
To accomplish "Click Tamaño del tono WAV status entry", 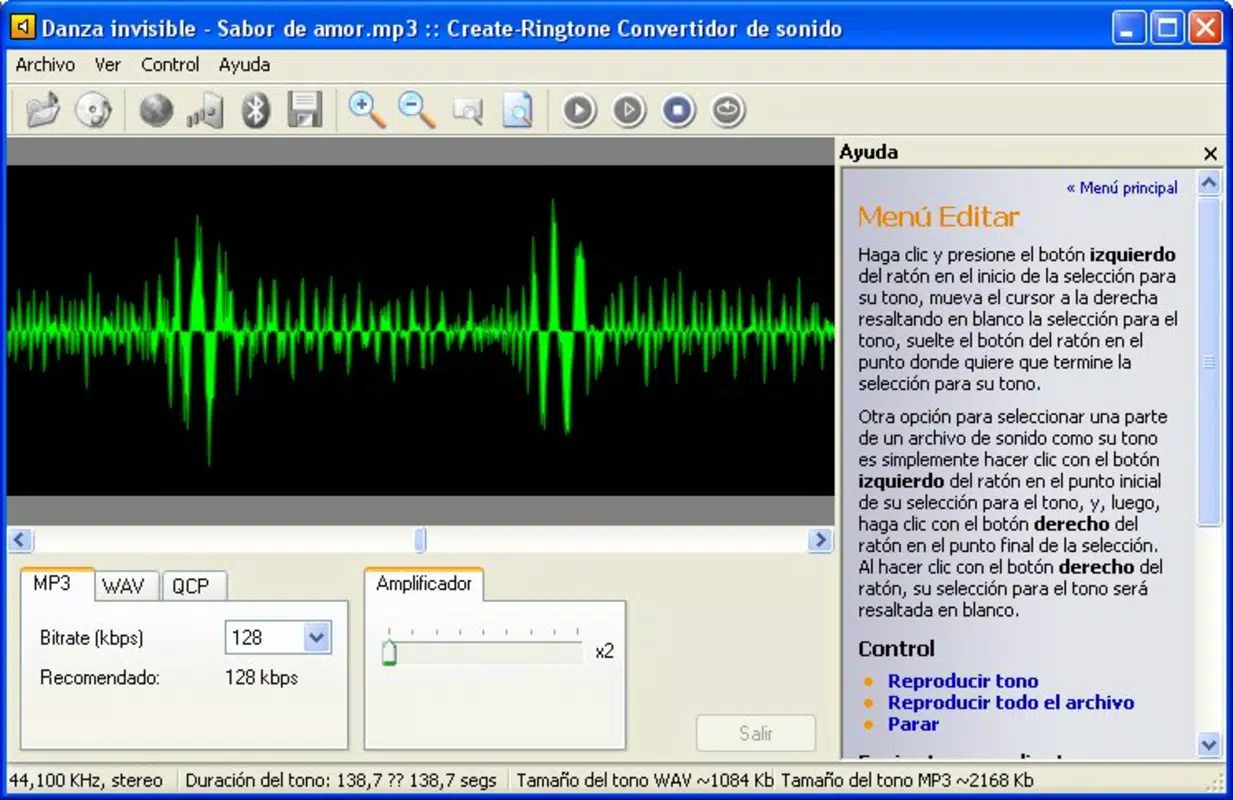I will pos(645,780).
